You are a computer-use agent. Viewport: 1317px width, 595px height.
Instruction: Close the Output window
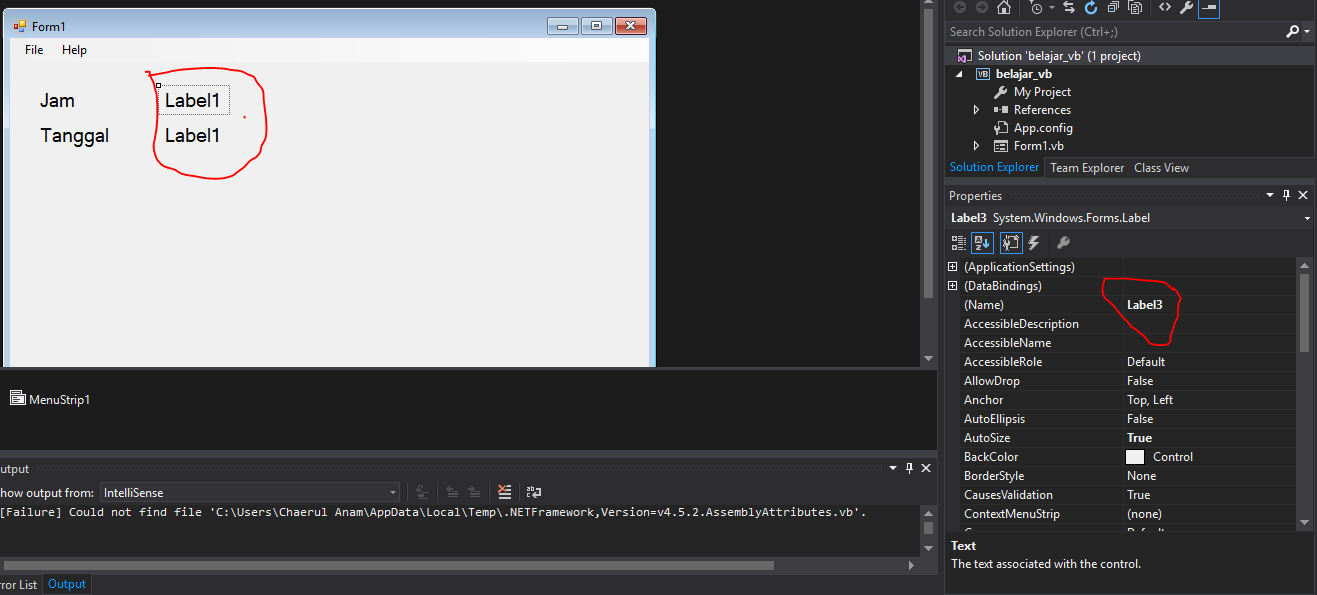point(926,468)
